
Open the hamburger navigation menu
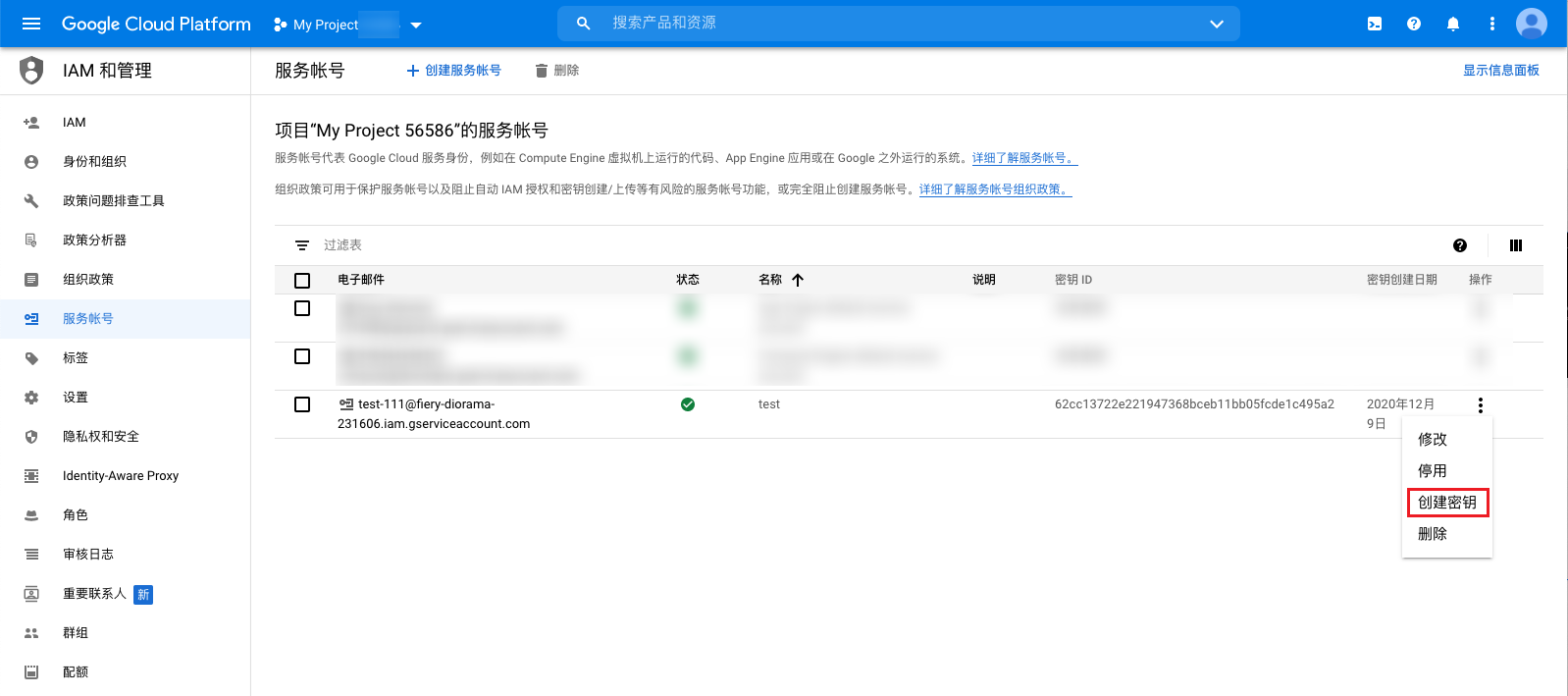click(x=31, y=24)
